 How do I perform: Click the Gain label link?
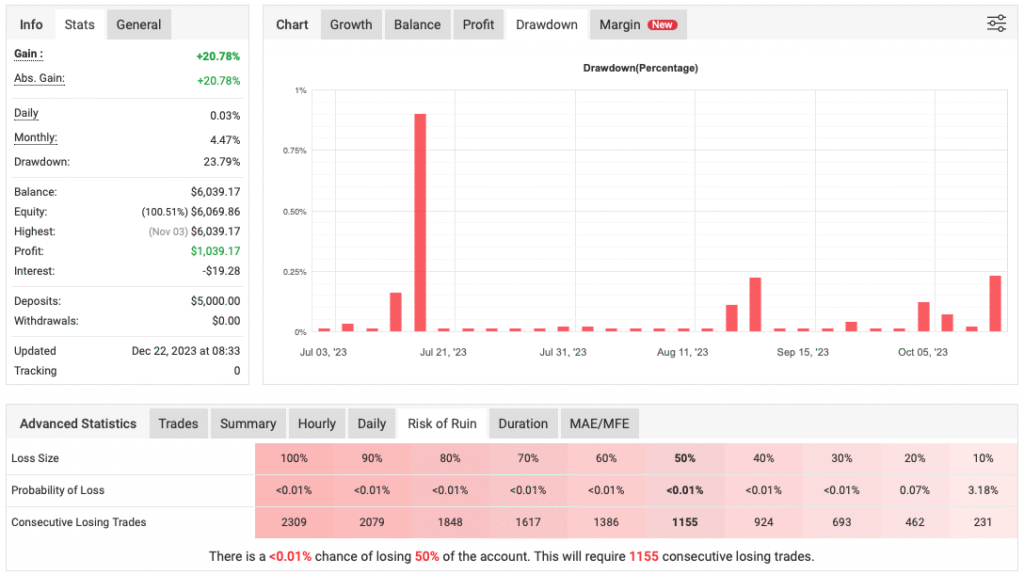point(28,54)
